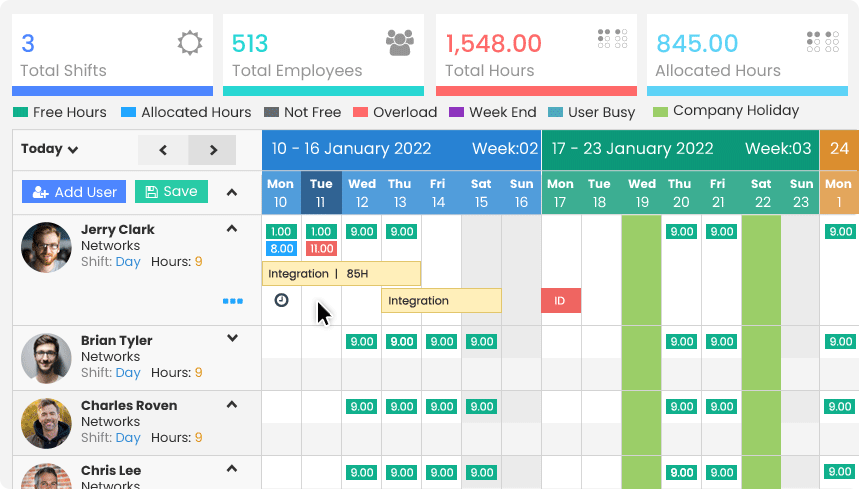Screen dimensions: 859x489
Task: Select the User Busy legend swatch
Action: (x=556, y=112)
